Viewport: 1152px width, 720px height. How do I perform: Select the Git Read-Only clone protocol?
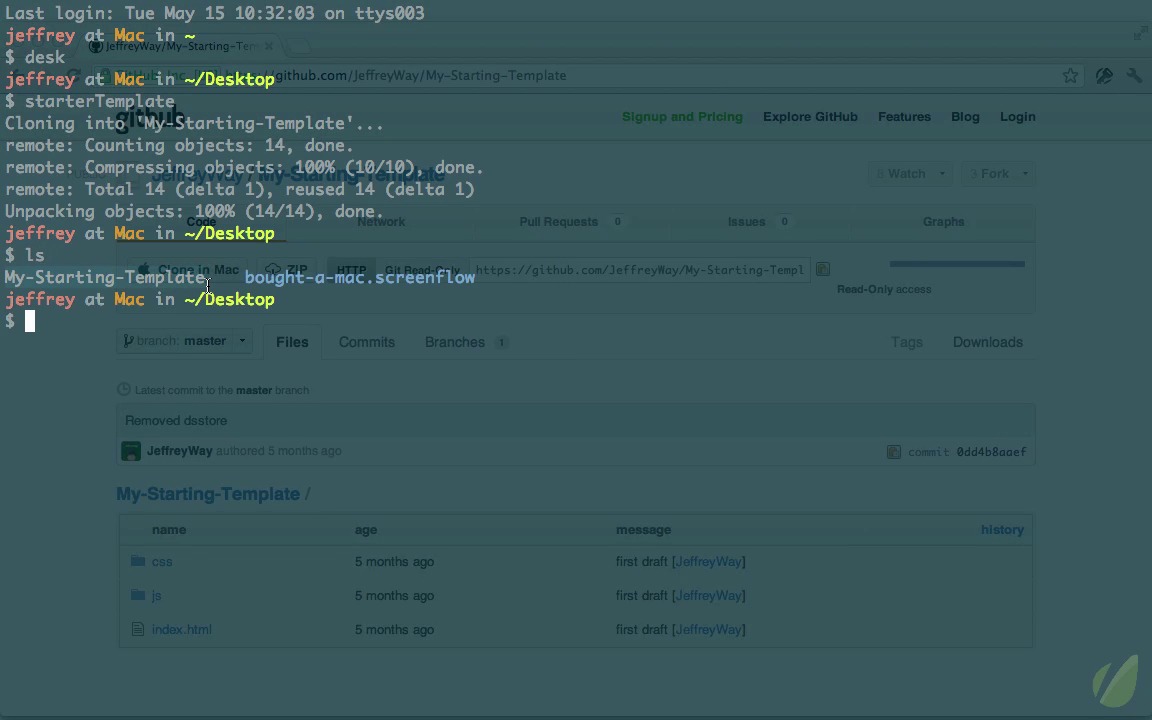pos(422,270)
